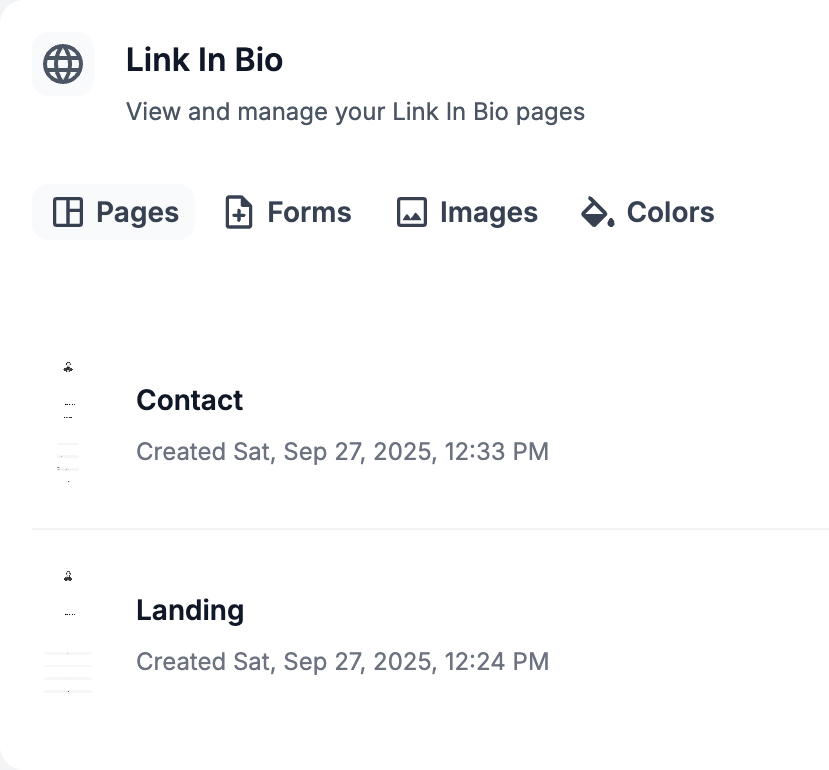
Task: Click the globe Link In Bio icon
Action: point(63,64)
